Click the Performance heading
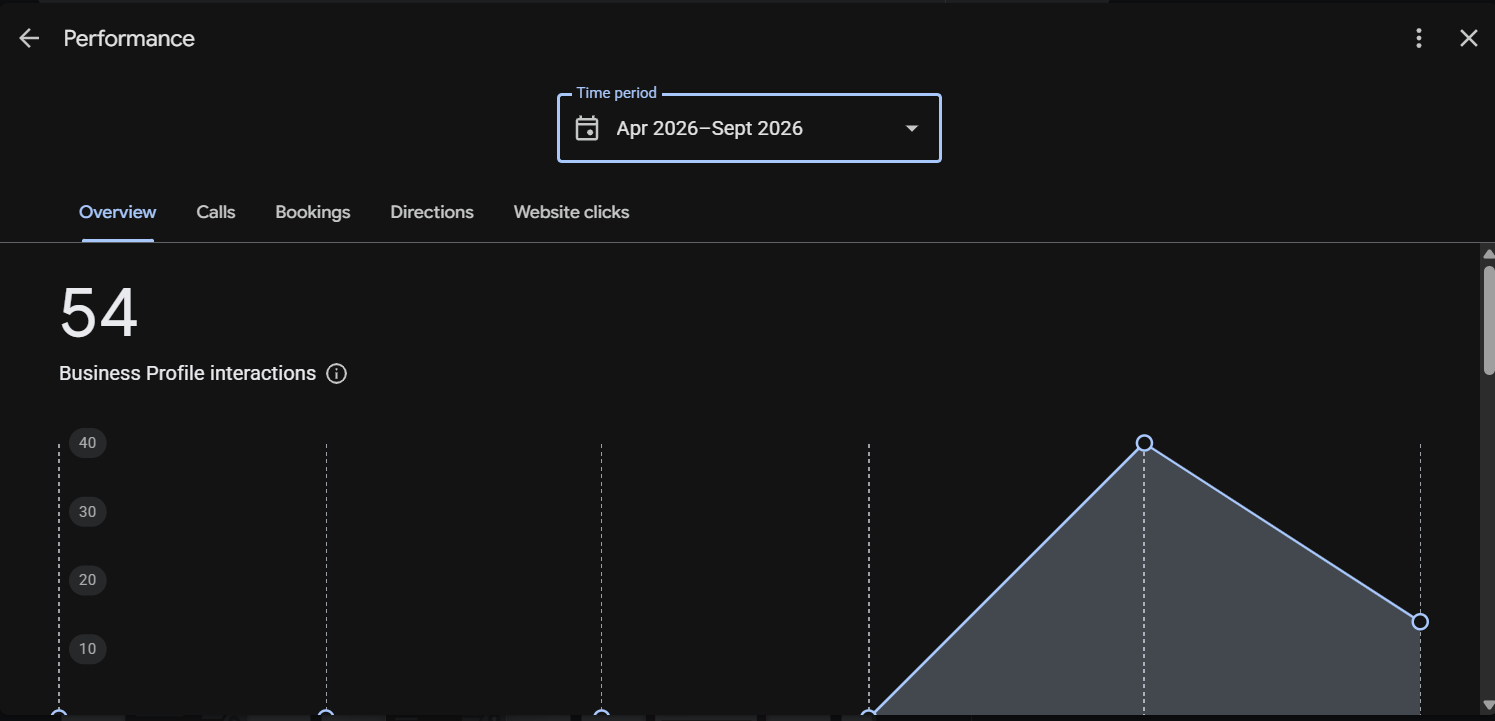 (x=129, y=38)
